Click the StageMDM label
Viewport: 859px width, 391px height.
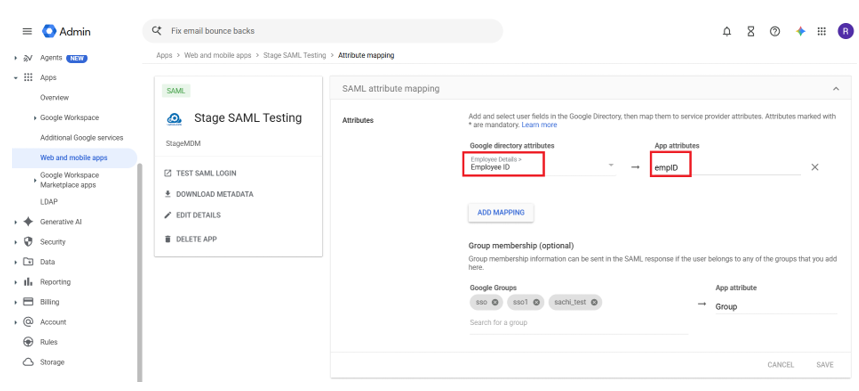[x=183, y=143]
